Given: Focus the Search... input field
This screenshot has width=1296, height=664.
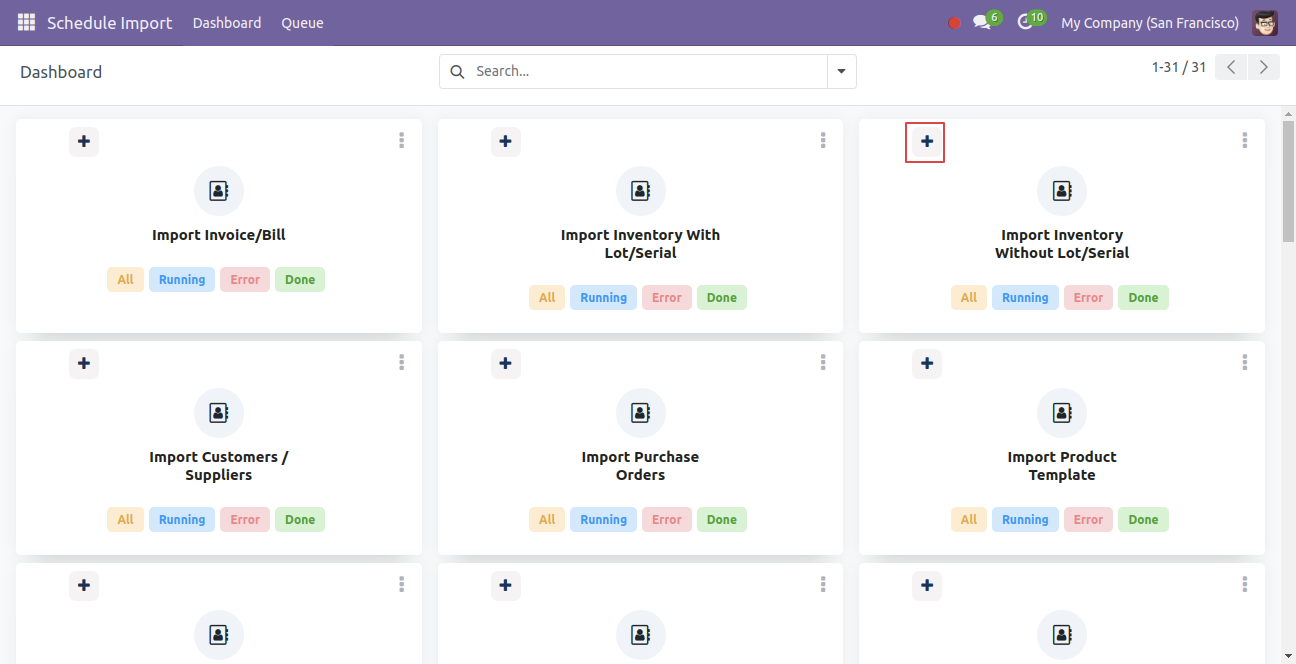Looking at the screenshot, I should click(648, 71).
